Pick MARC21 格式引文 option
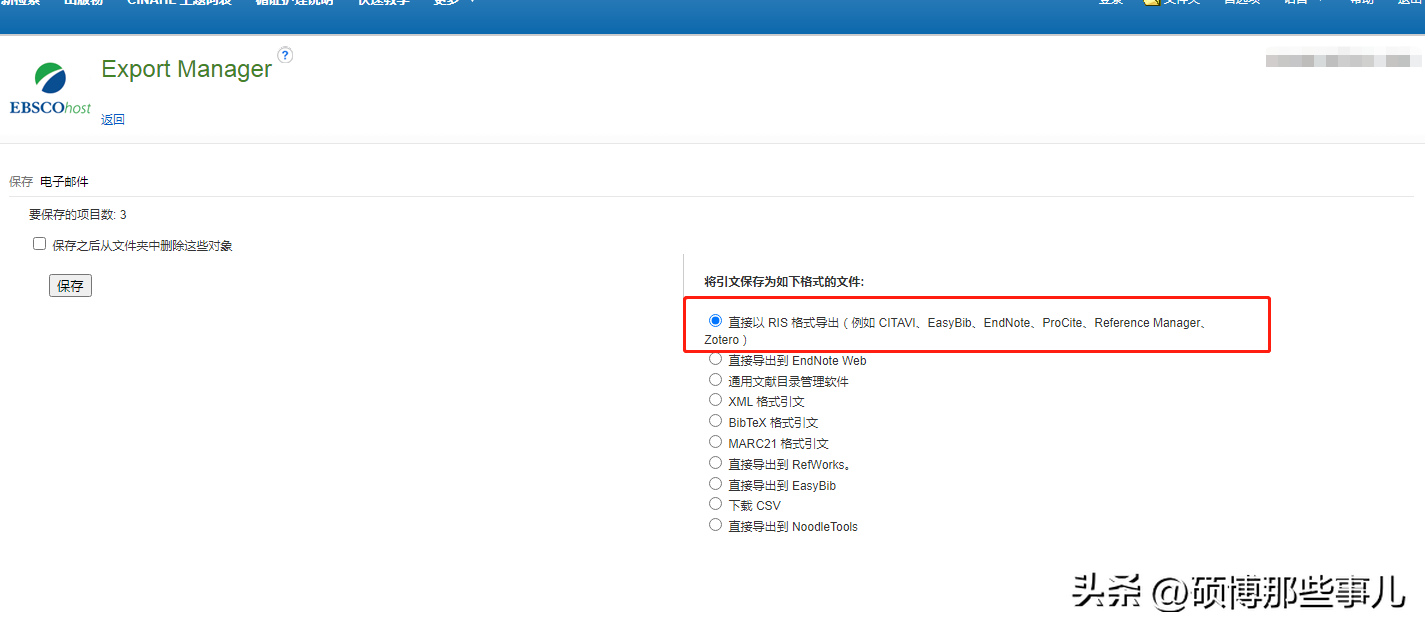The height and width of the screenshot is (628, 1425). (x=715, y=442)
